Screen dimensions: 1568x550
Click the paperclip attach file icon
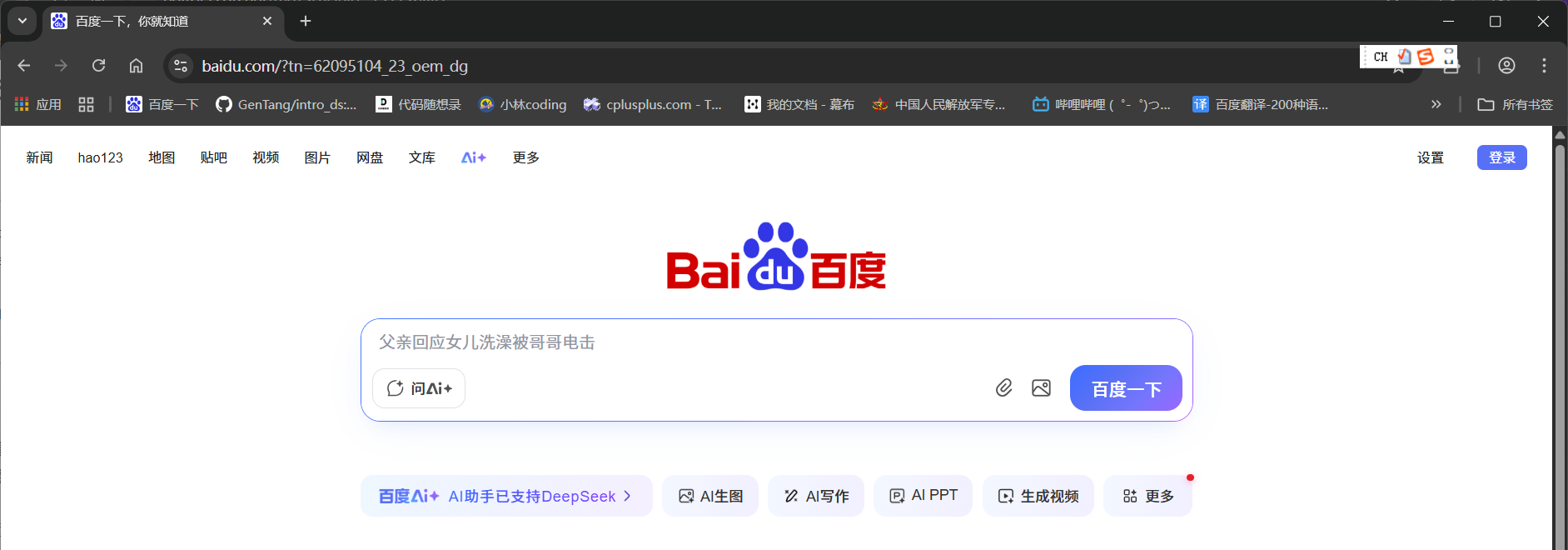(x=1004, y=387)
